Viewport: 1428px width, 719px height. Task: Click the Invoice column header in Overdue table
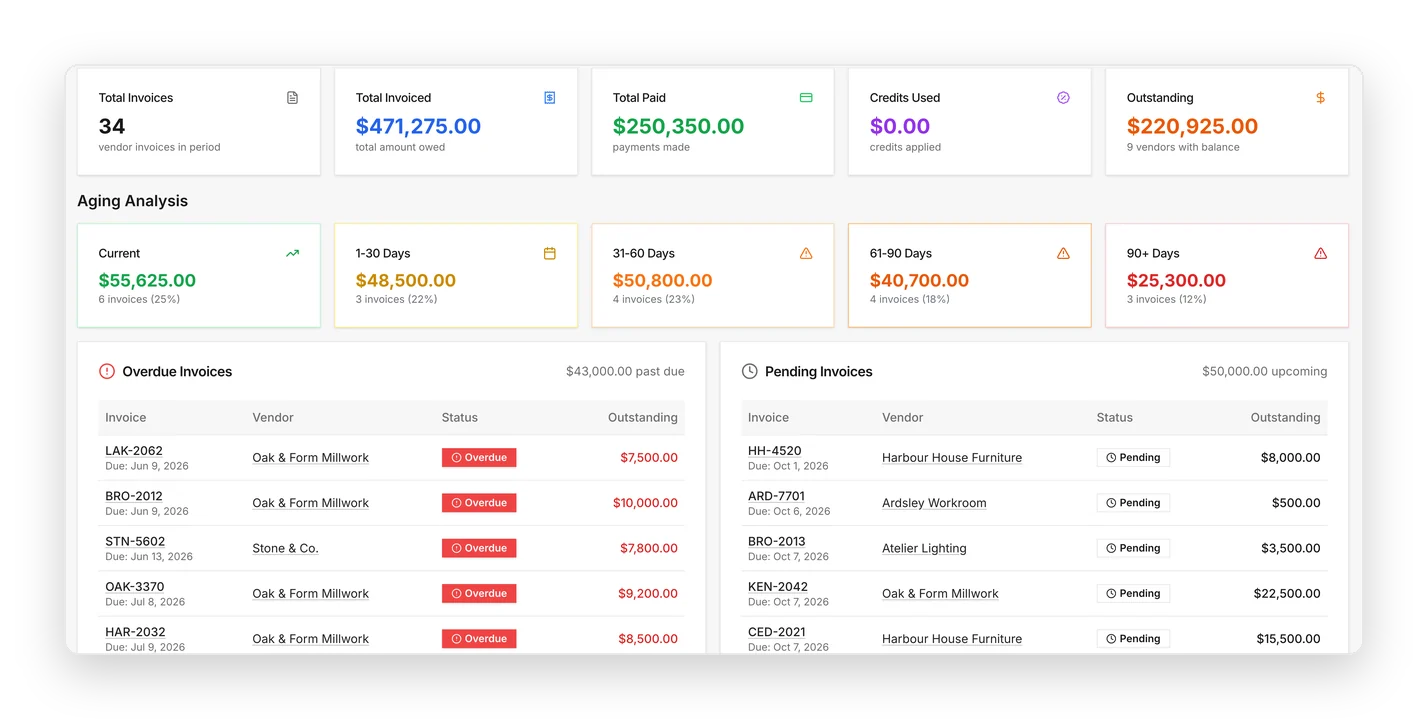click(x=126, y=418)
